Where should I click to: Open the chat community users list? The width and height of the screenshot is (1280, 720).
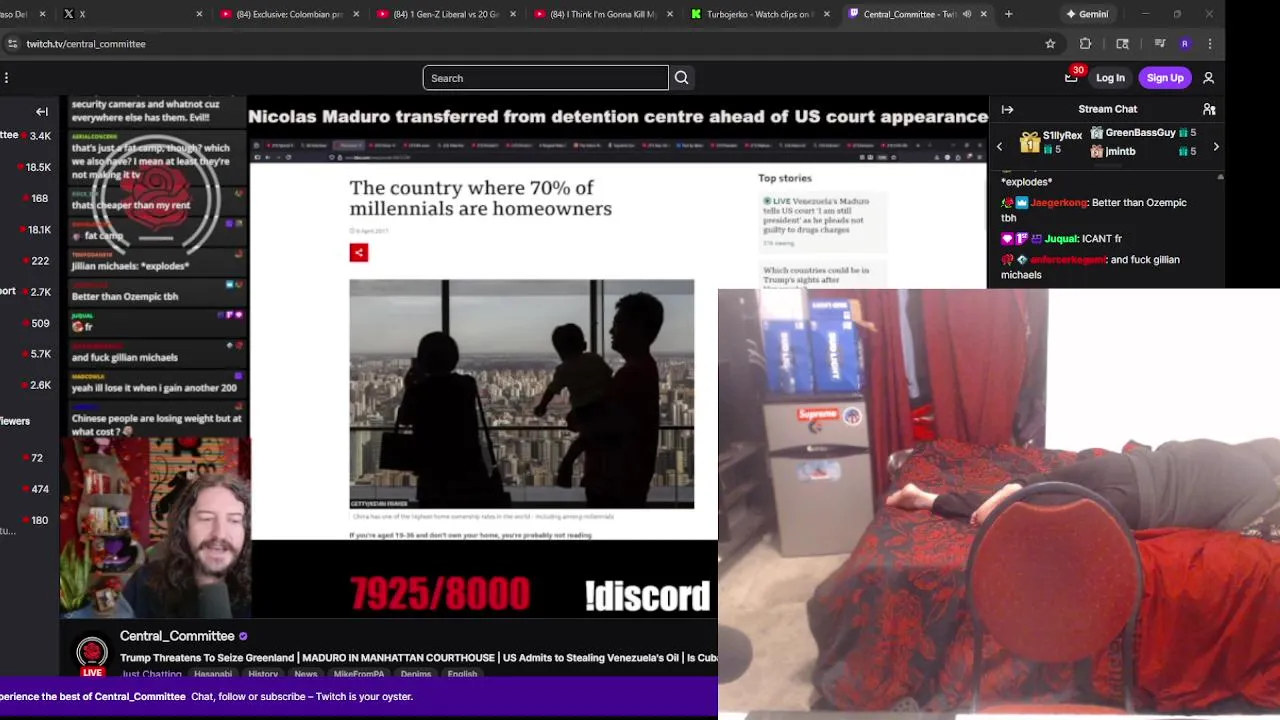coord(1209,109)
